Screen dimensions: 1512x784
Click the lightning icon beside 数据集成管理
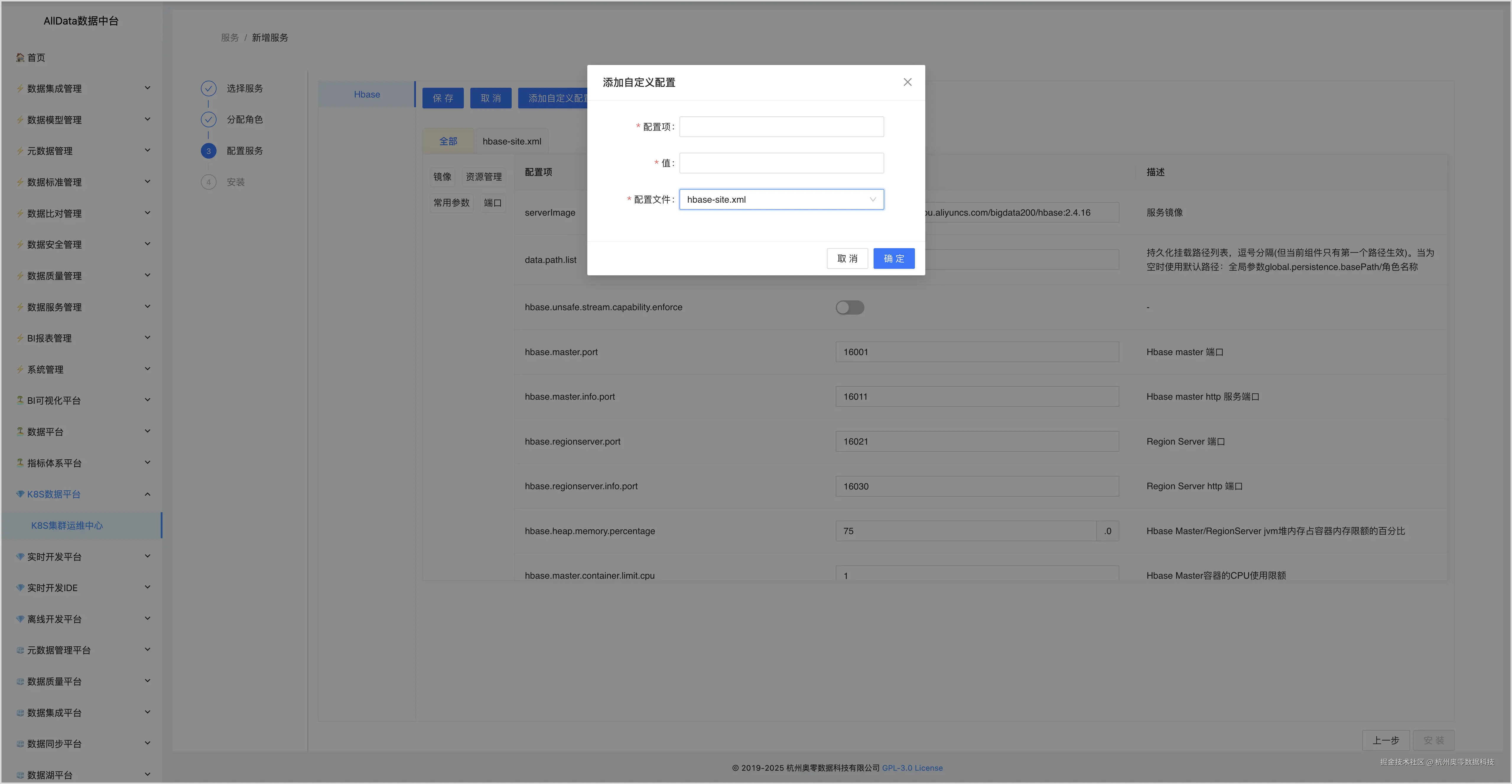coord(20,89)
